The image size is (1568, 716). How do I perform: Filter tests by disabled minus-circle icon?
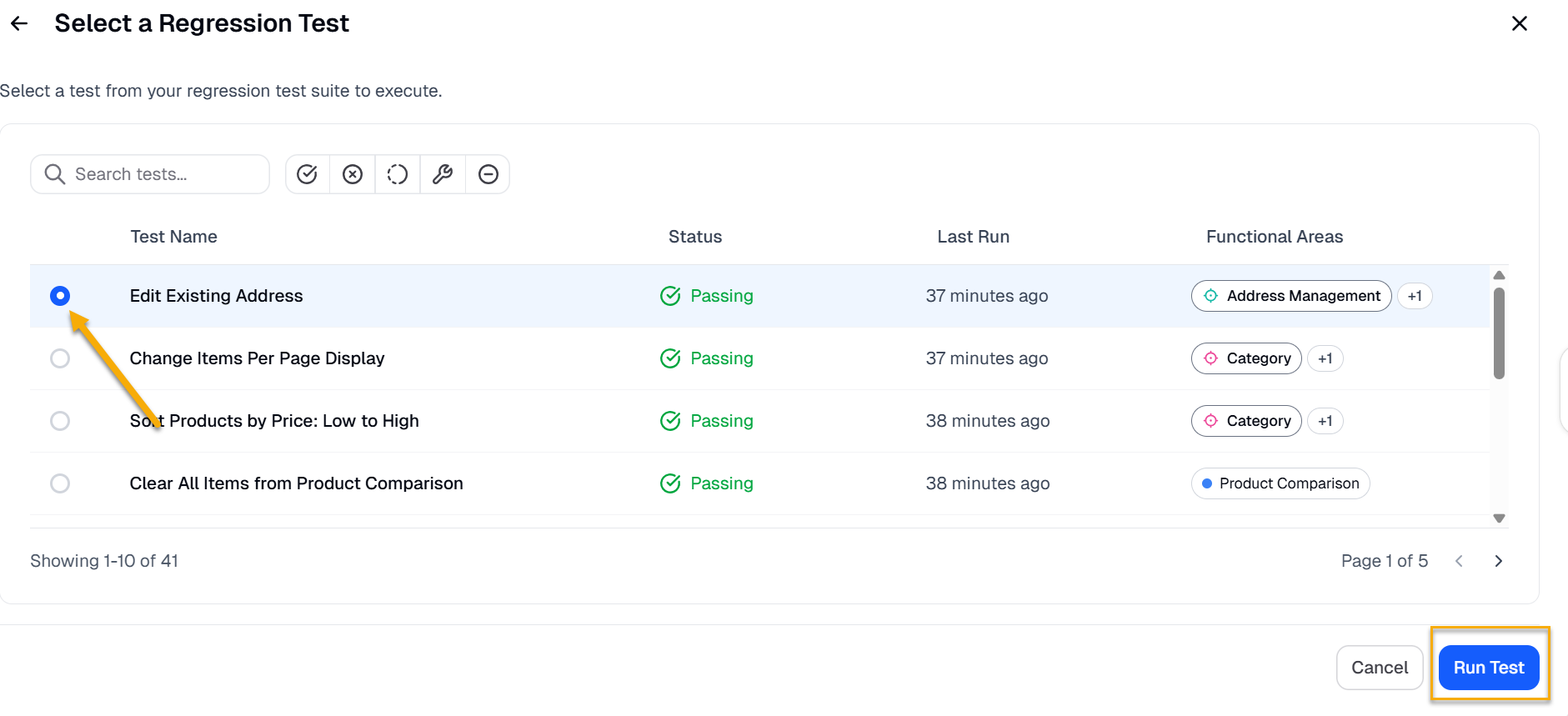(x=488, y=174)
